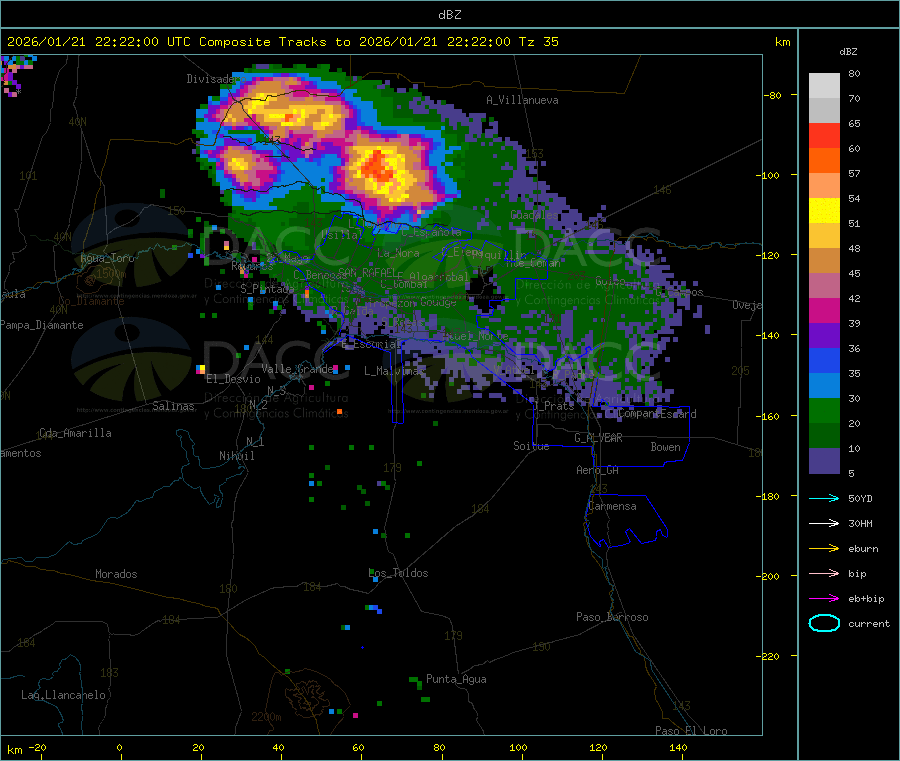
Task: Click the '100' tick on bottom axis
Action: click(518, 748)
